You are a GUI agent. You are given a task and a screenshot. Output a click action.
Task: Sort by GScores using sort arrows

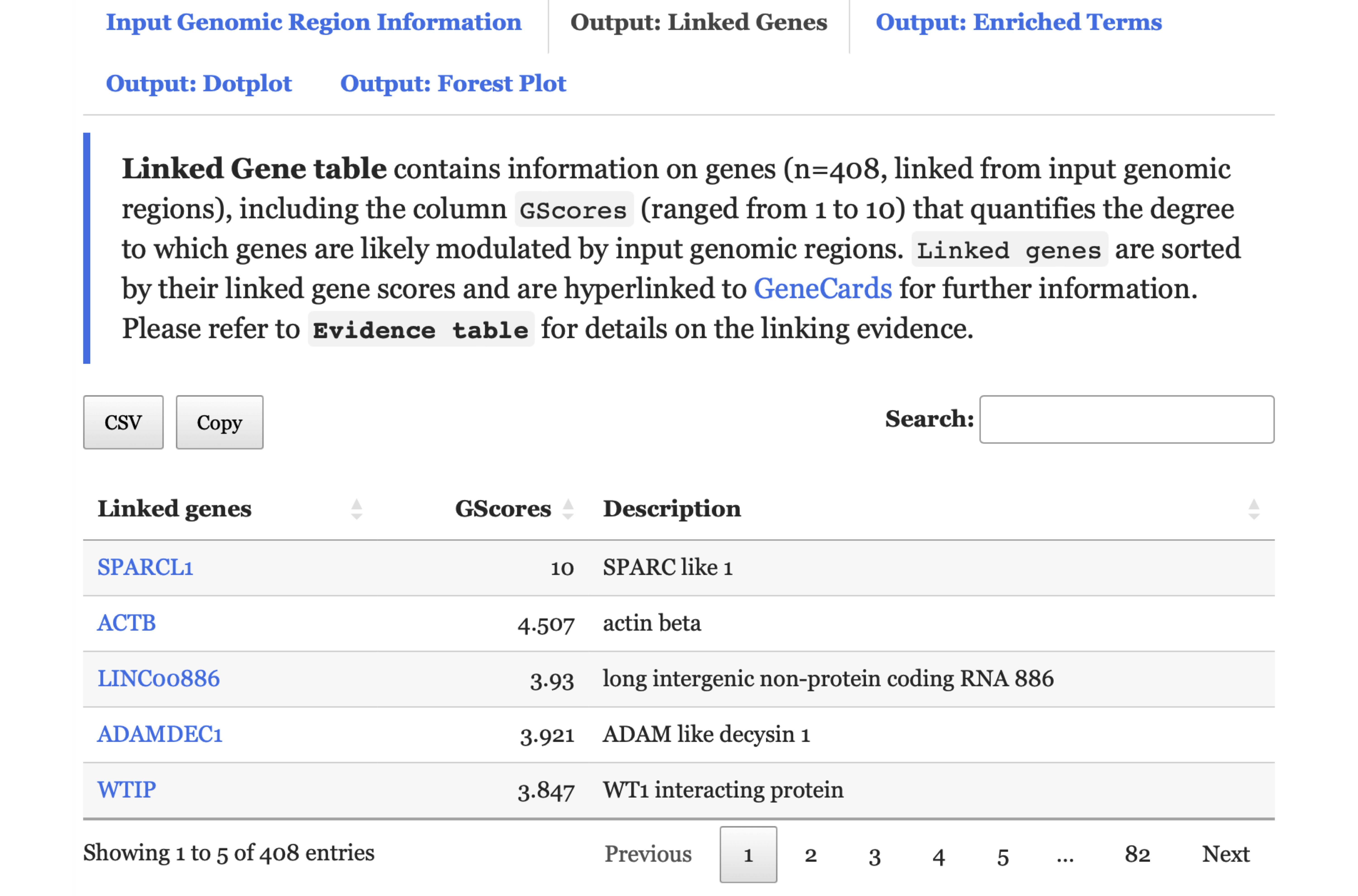pos(568,509)
